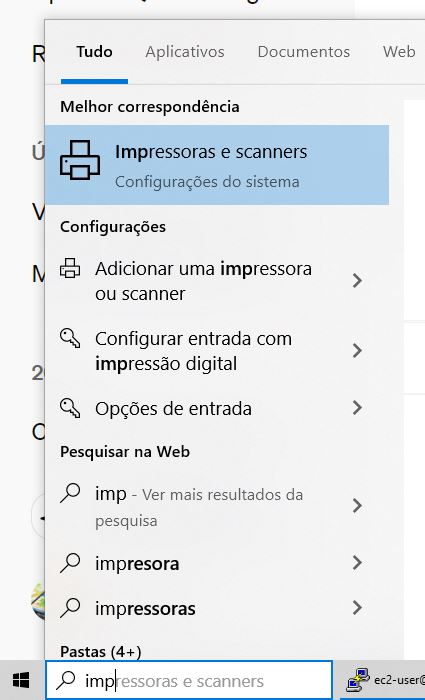Switch to the Documentos tab
Image resolution: width=425 pixels, height=700 pixels.
coord(304,52)
